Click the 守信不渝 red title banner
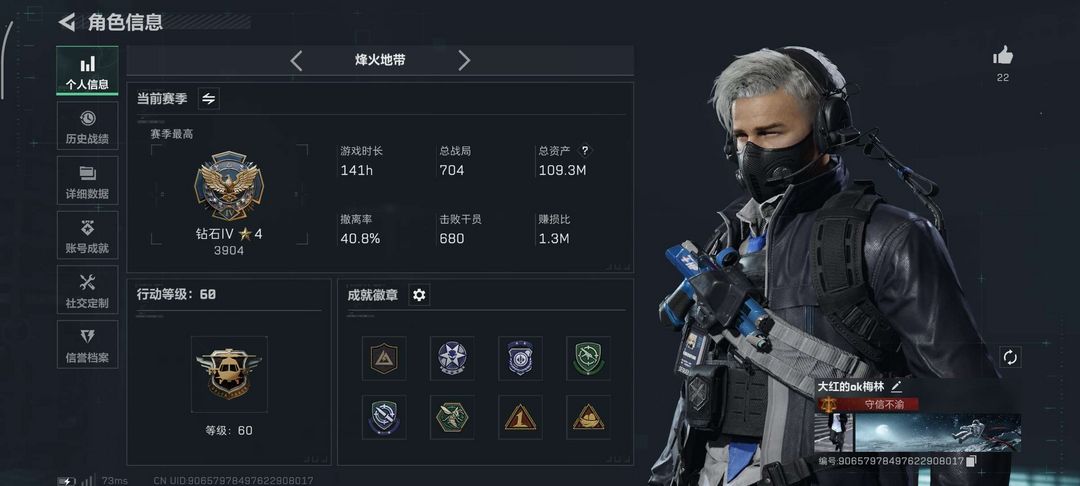 [868, 404]
